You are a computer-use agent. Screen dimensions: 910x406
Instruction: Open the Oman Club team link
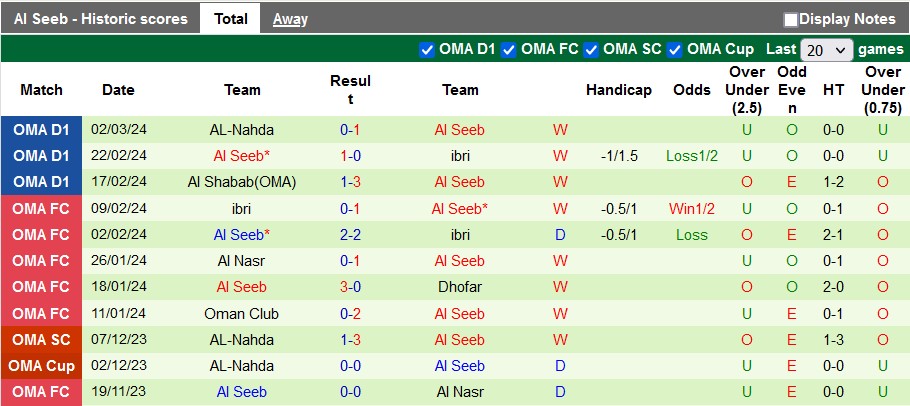point(242,313)
